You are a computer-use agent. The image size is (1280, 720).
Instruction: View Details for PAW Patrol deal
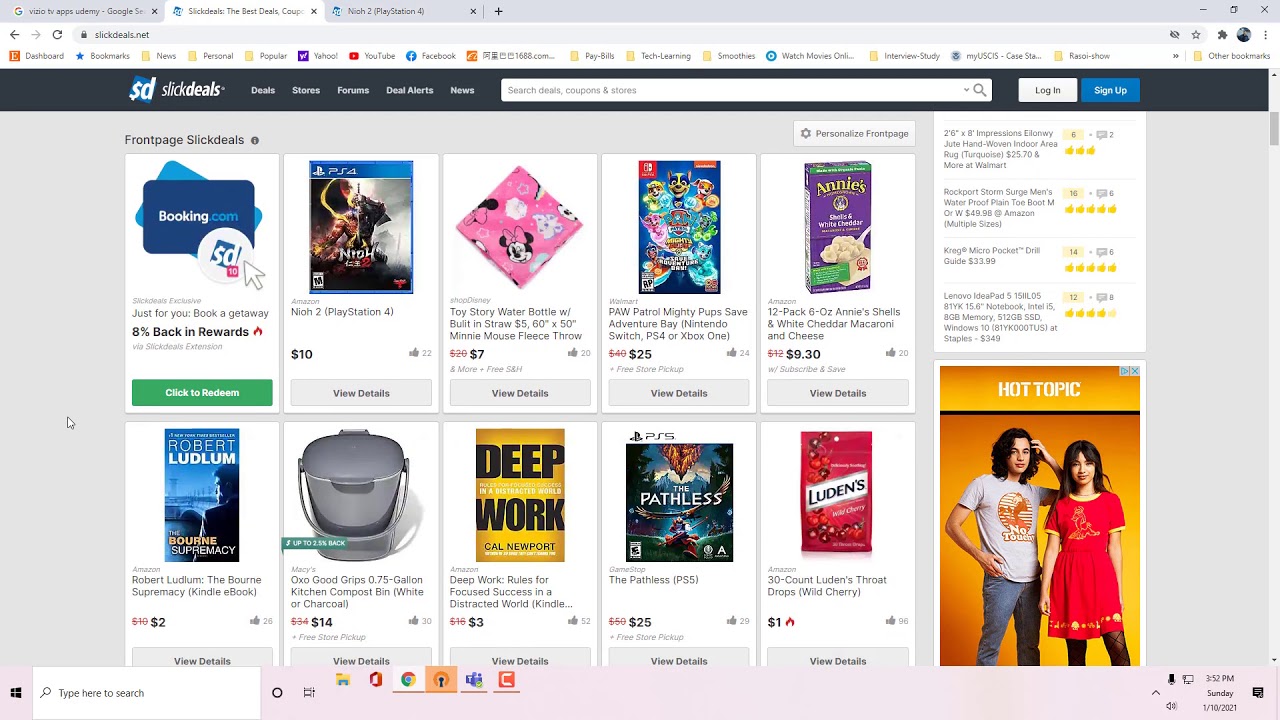(x=679, y=393)
